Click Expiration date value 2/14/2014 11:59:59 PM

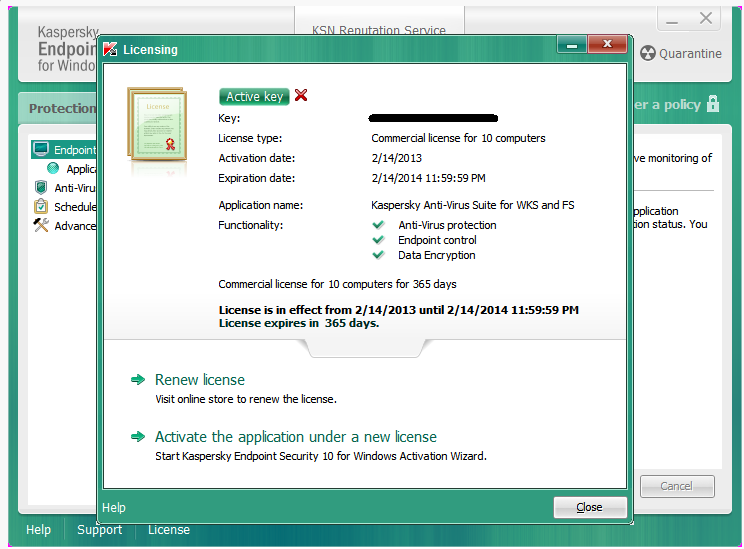428,178
